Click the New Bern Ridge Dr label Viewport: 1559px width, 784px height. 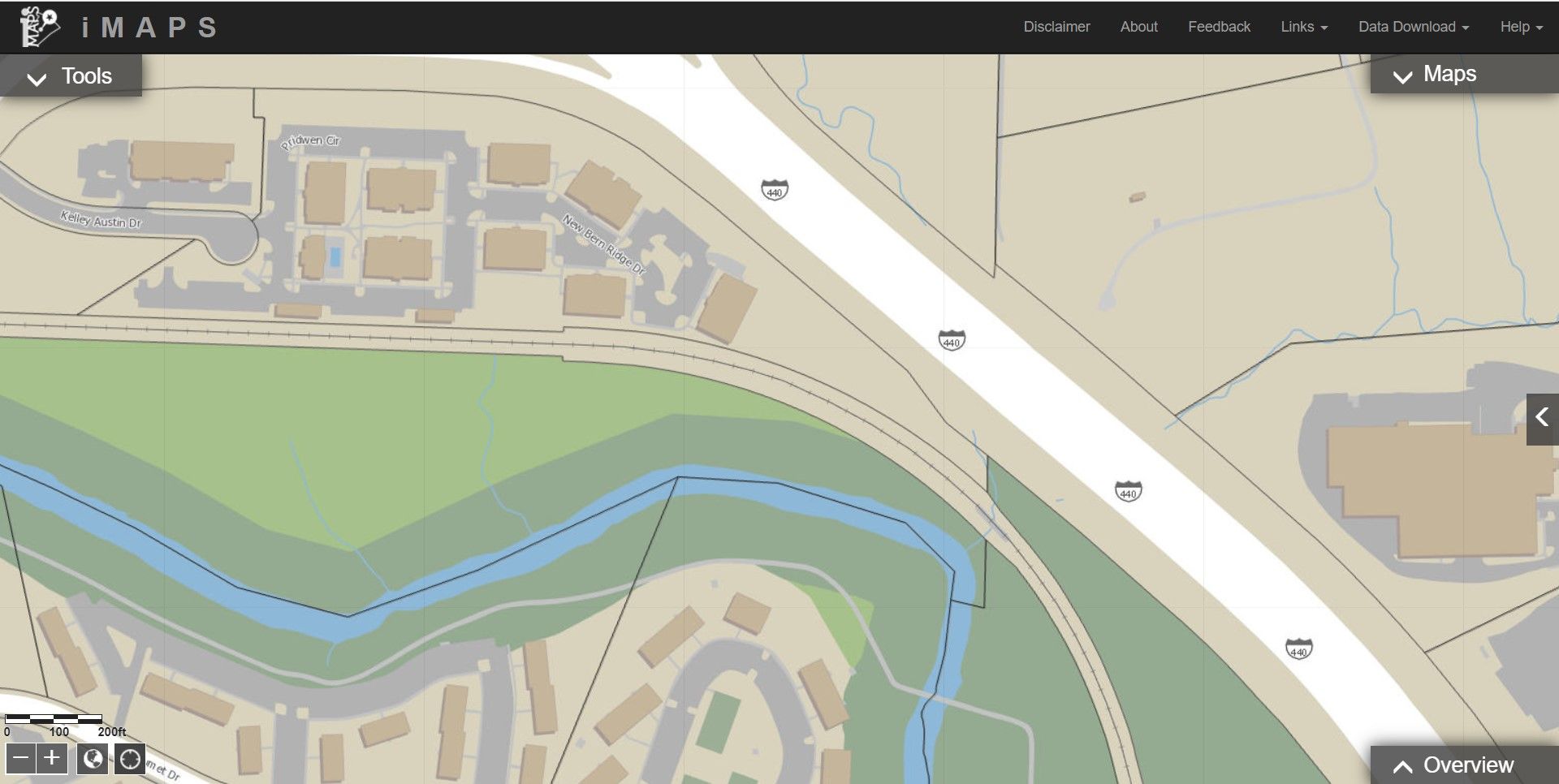point(604,244)
